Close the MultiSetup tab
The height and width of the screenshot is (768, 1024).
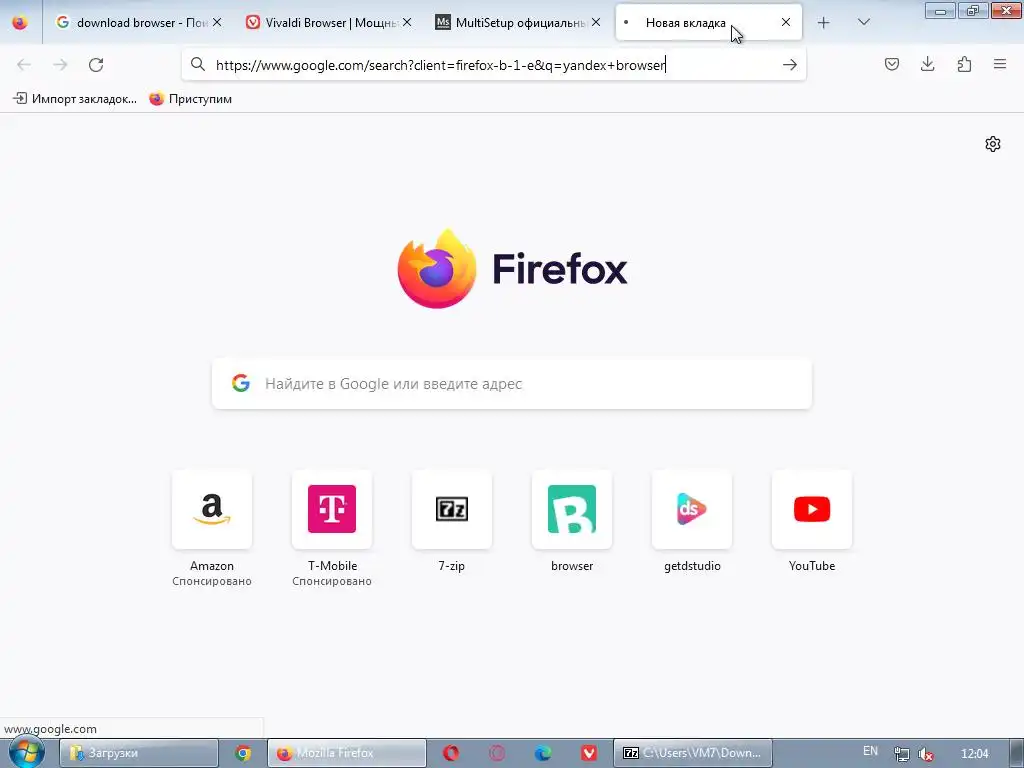[596, 22]
